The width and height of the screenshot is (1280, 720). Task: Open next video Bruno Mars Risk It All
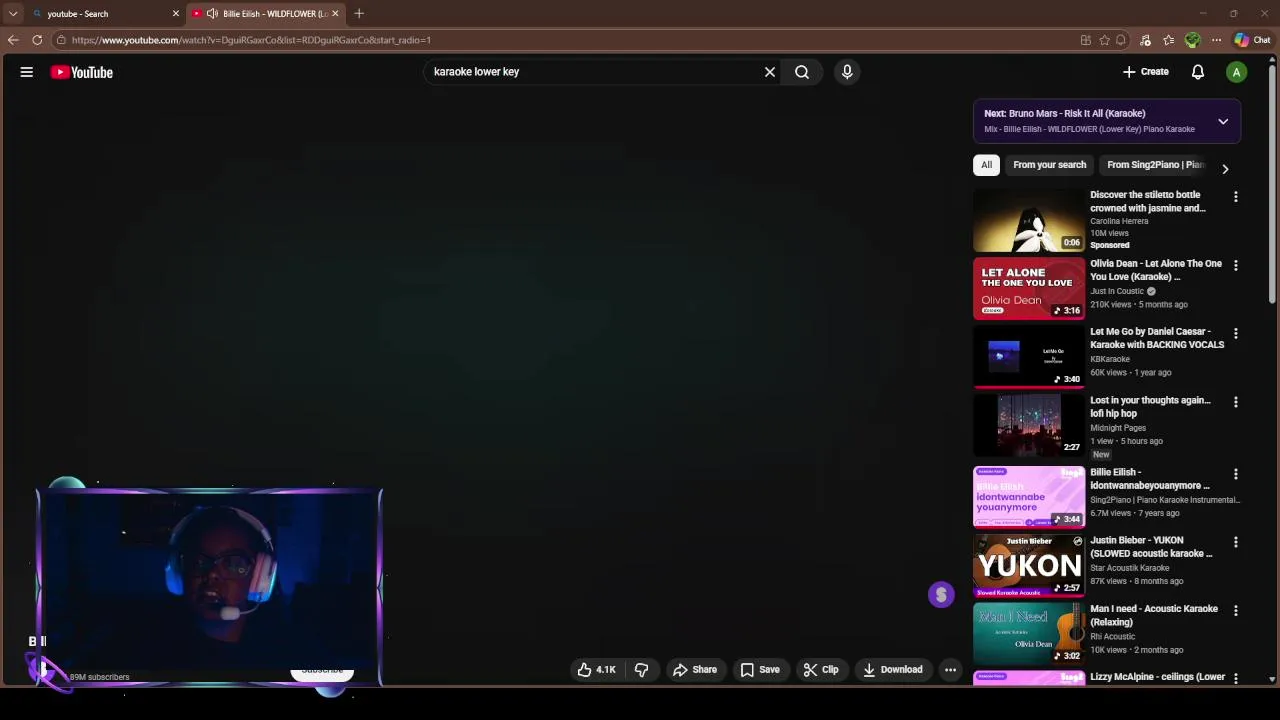(x=1065, y=114)
